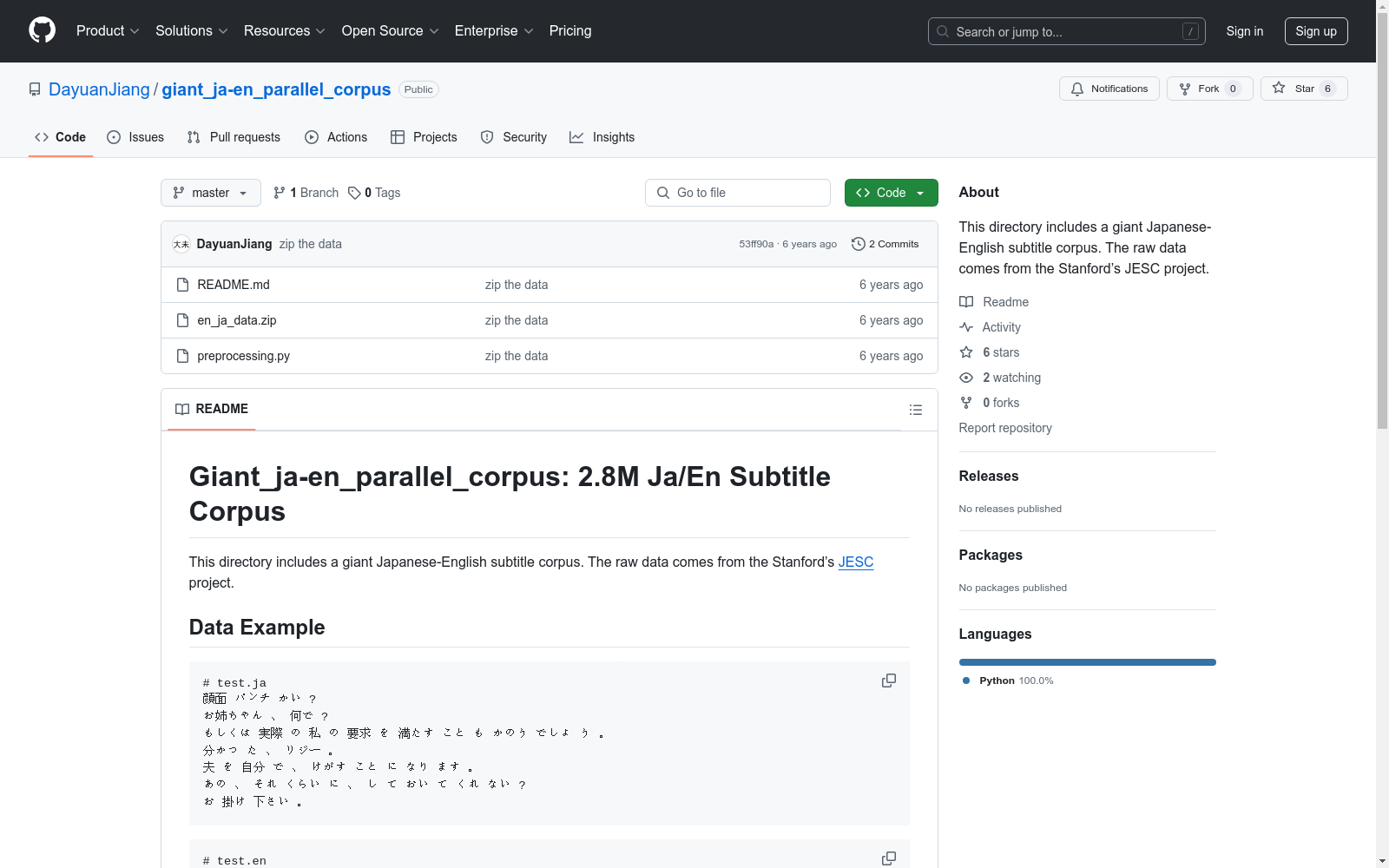Click the 1 Branch link
Viewport: 1389px width, 868px height.
[306, 193]
